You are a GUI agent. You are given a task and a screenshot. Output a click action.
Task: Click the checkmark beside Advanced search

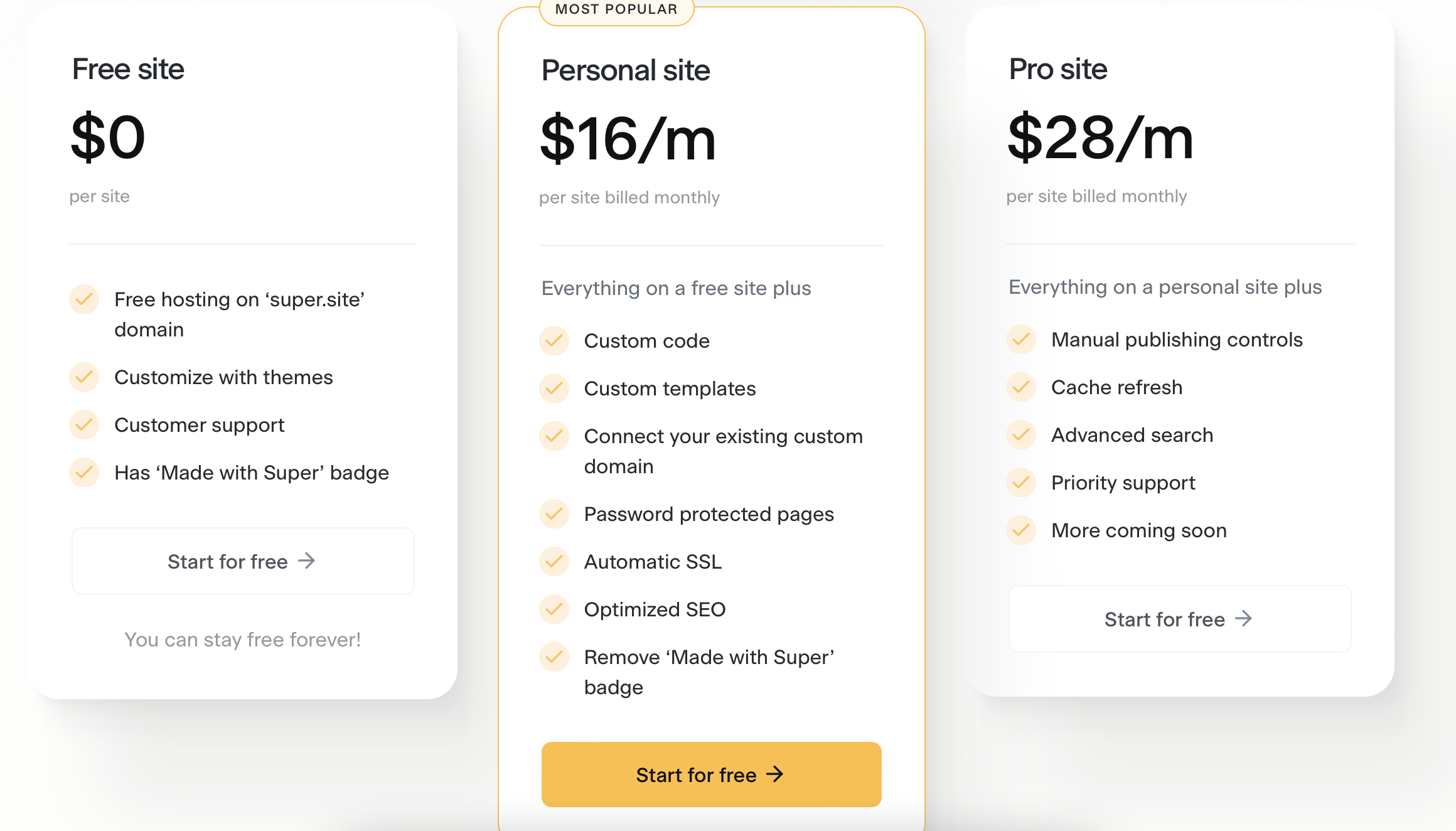[x=1021, y=434]
